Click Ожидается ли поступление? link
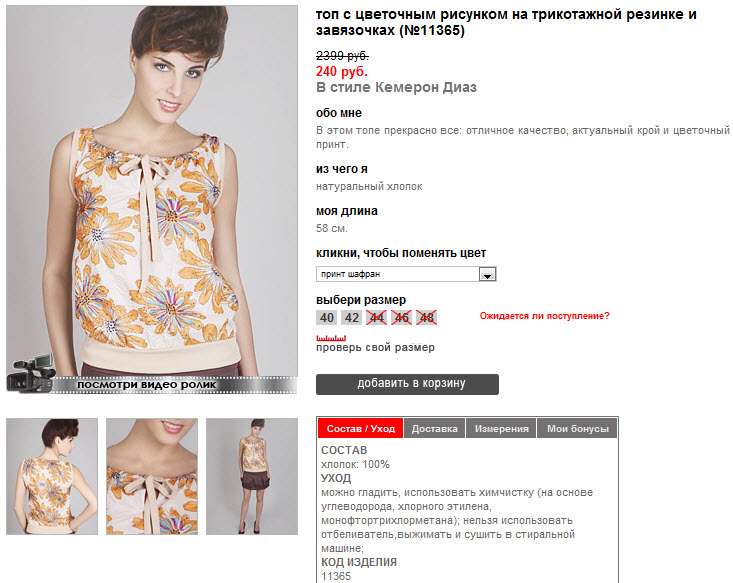733x583 pixels. 545,316
